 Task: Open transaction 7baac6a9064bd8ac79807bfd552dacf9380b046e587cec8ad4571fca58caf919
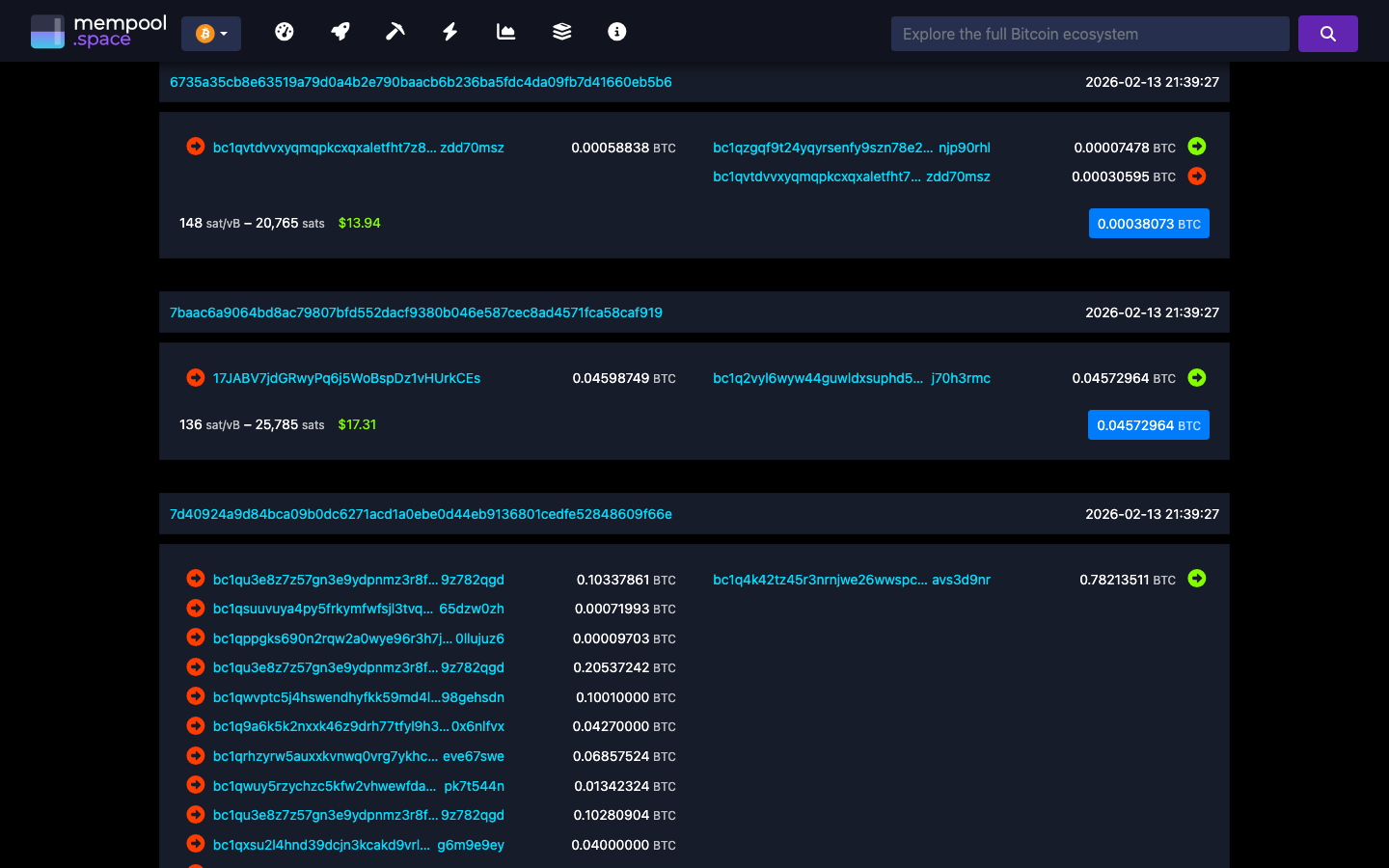pyautogui.click(x=415, y=312)
